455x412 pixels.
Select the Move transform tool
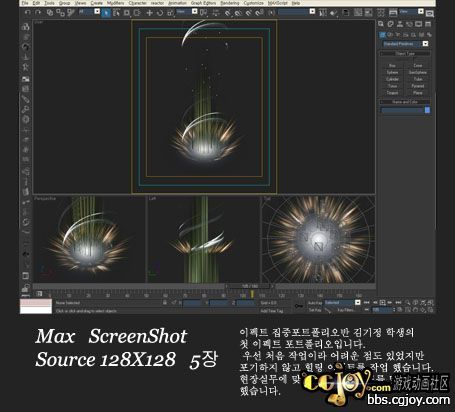click(x=150, y=13)
